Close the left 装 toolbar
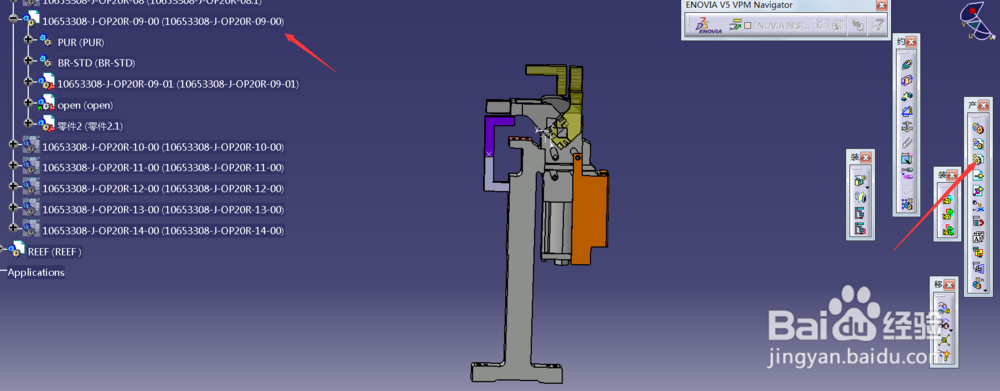The width and height of the screenshot is (1000, 391). pyautogui.click(x=865, y=157)
